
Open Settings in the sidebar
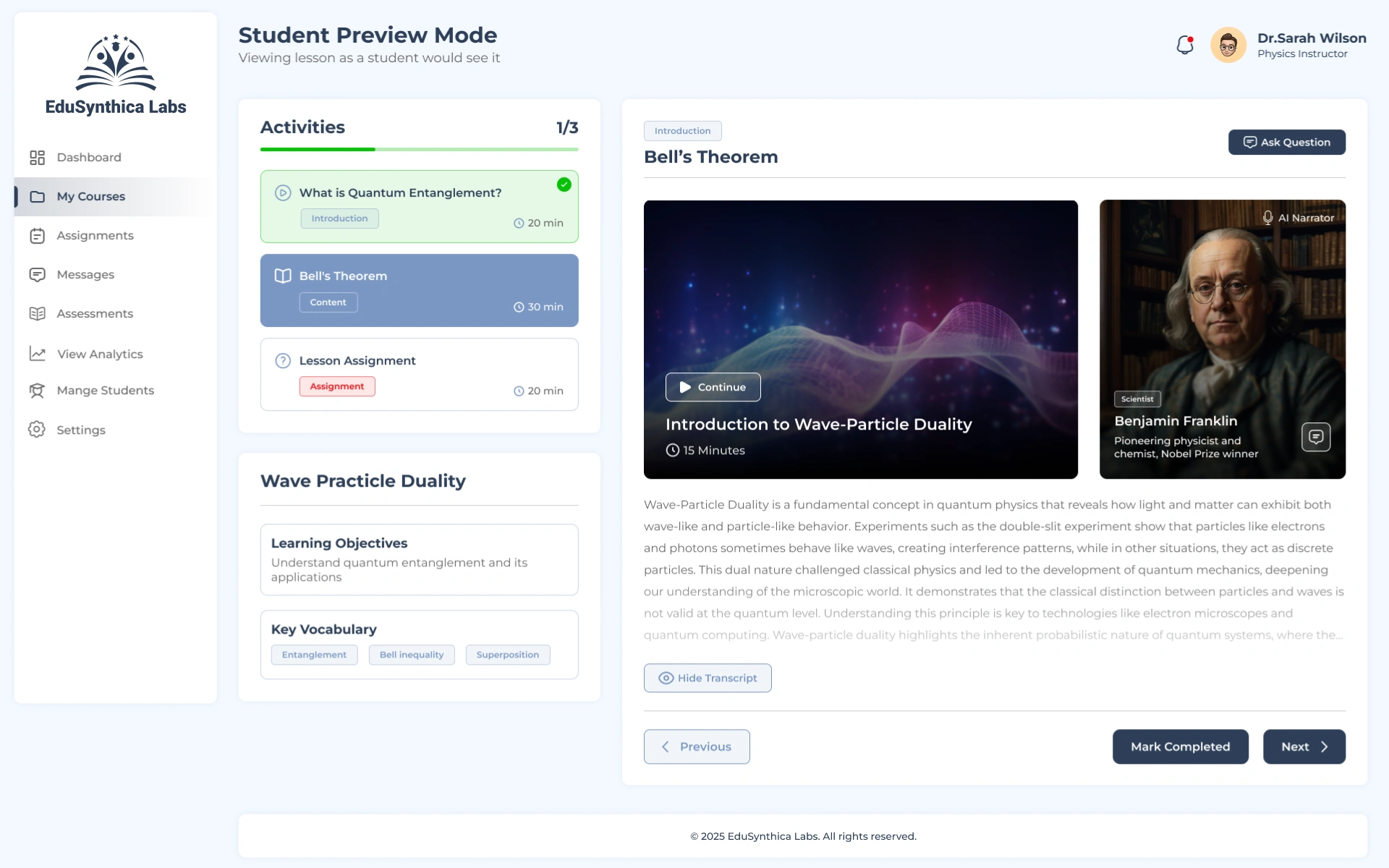click(80, 430)
